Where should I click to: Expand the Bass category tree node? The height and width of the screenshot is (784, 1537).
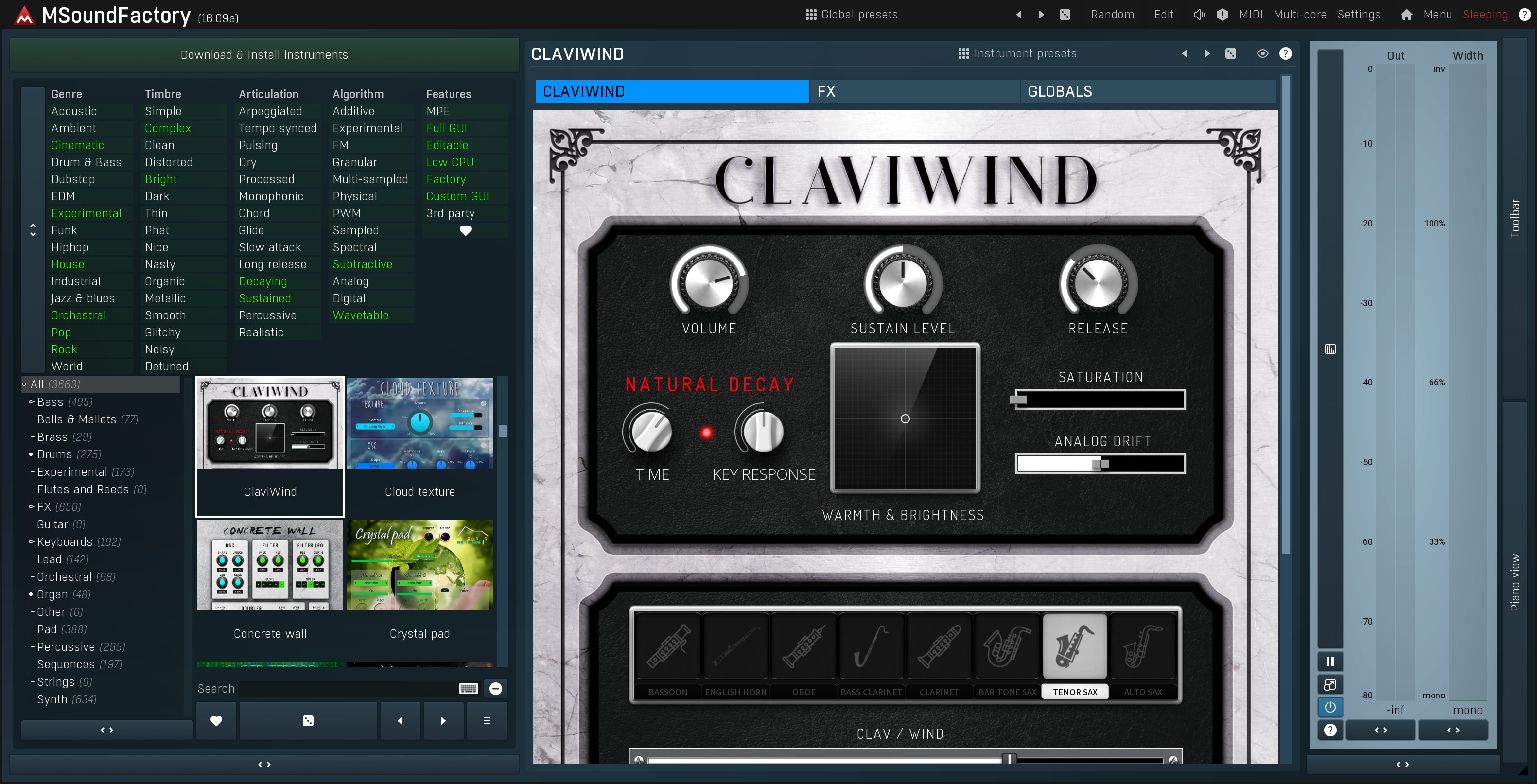point(31,402)
